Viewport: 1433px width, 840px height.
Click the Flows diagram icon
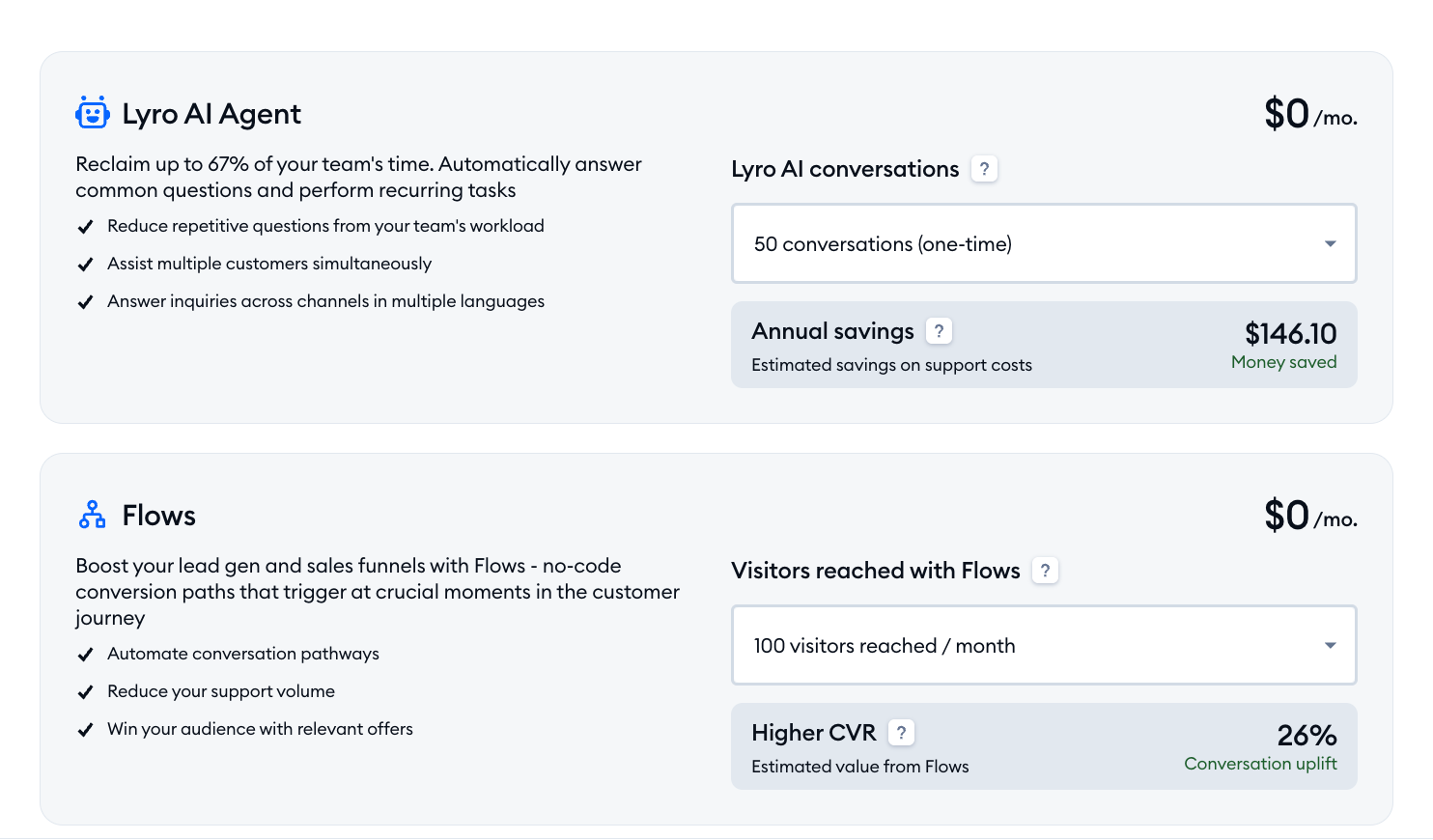pyautogui.click(x=93, y=515)
